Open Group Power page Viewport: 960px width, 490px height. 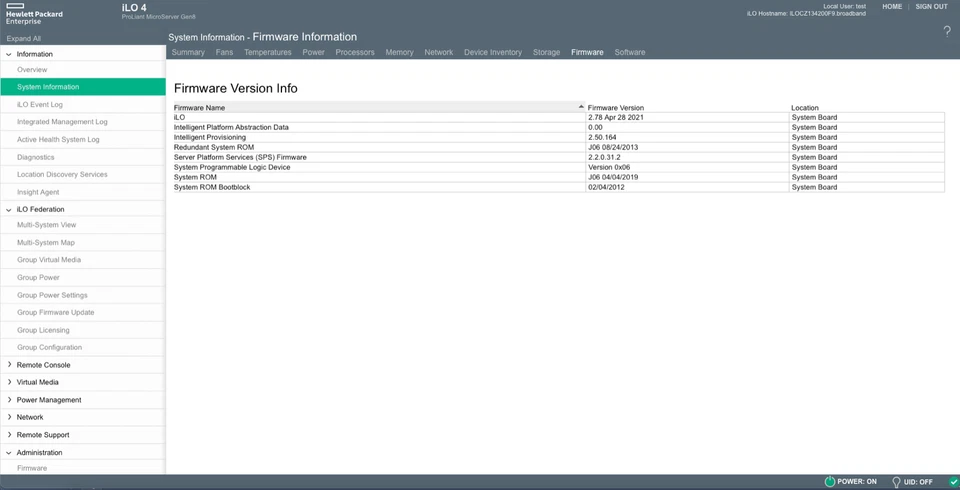[83, 277]
